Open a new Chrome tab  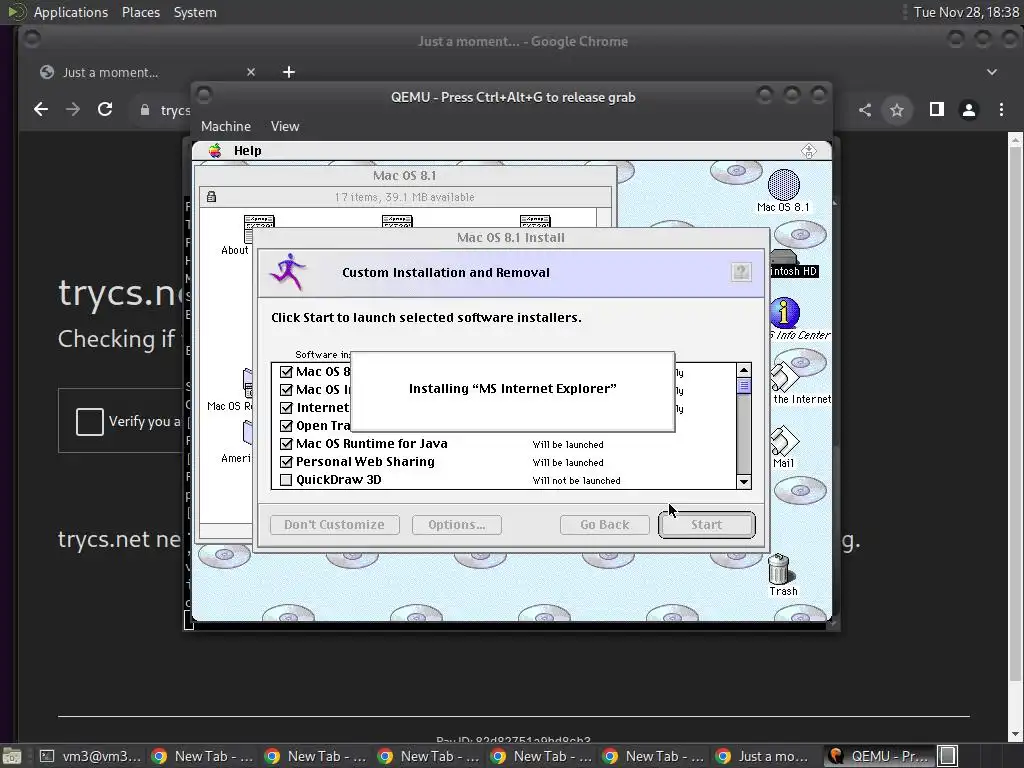(289, 72)
